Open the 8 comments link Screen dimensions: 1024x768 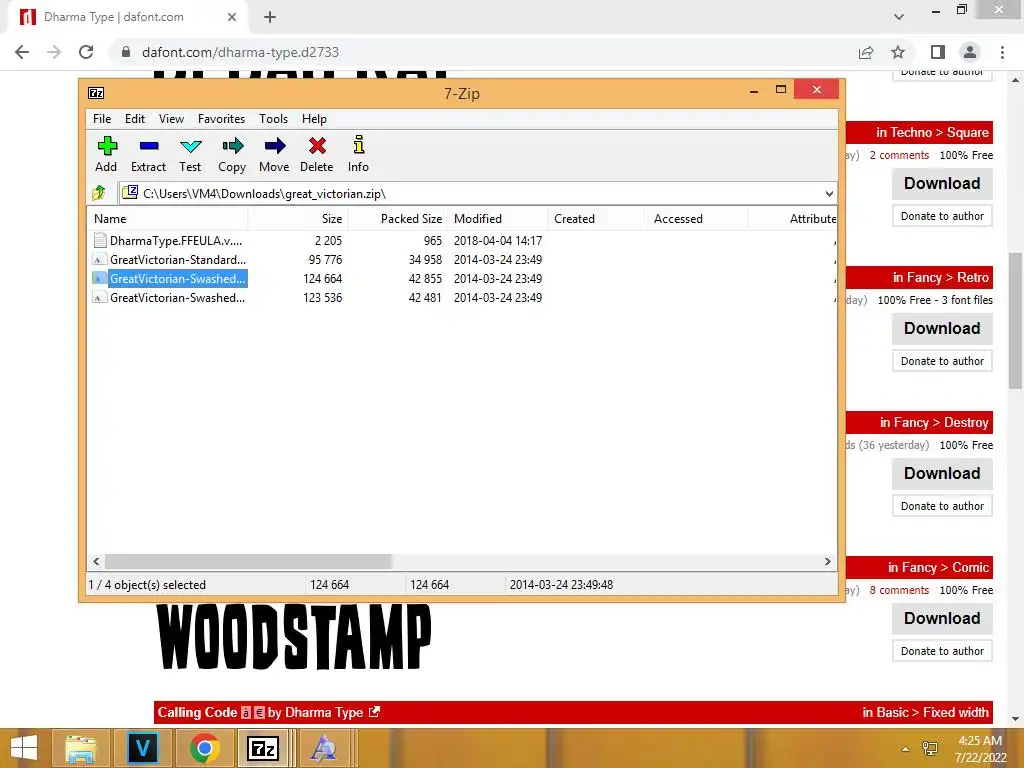899,590
